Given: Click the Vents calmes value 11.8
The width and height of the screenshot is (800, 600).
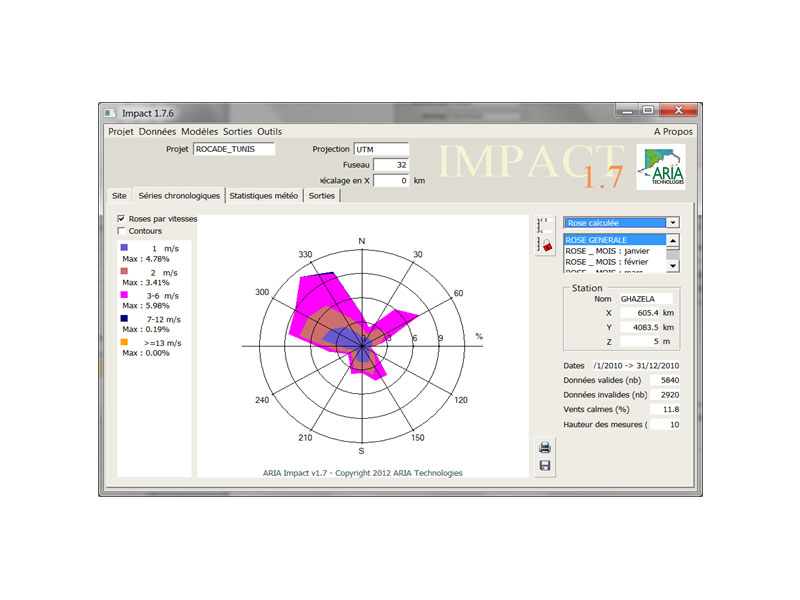Looking at the screenshot, I should tap(664, 409).
